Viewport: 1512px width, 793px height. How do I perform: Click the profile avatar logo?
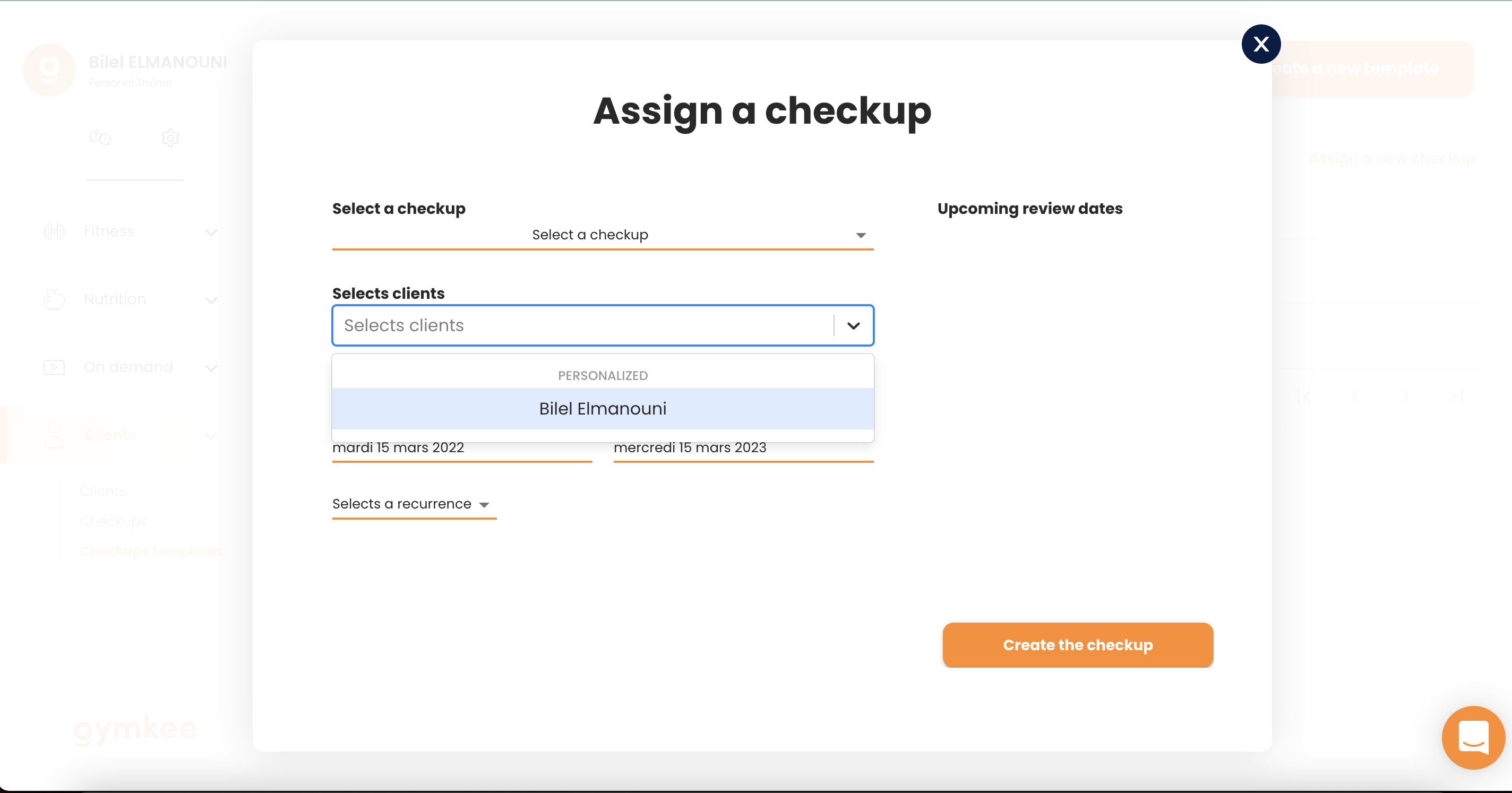pyautogui.click(x=49, y=70)
